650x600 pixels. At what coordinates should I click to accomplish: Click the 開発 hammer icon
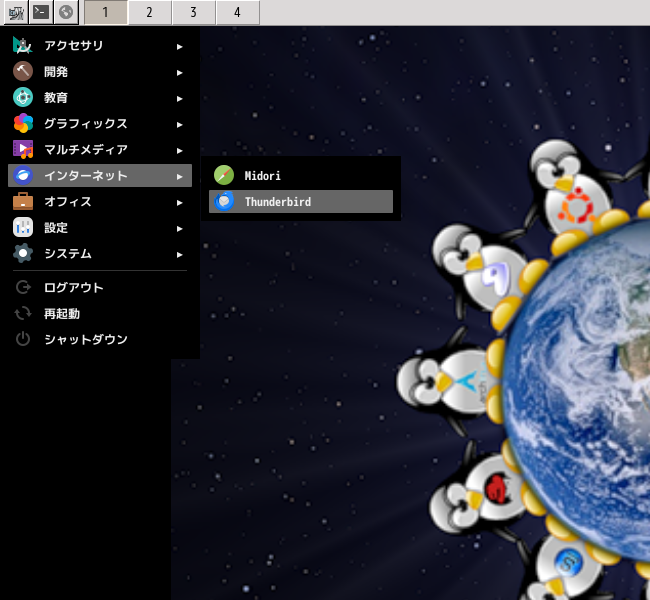click(23, 71)
